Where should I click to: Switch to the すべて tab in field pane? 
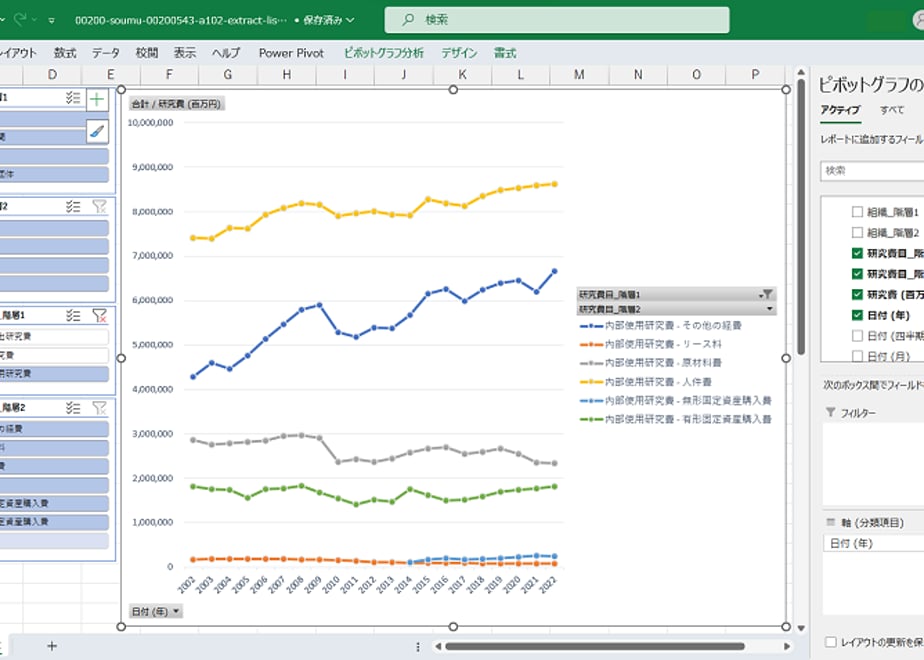click(x=892, y=110)
